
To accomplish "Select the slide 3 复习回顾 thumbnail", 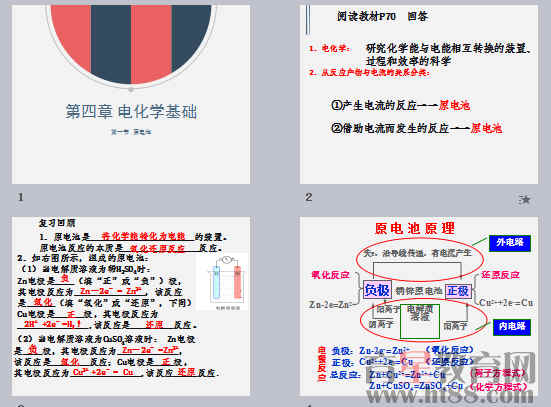I will click(x=131, y=306).
